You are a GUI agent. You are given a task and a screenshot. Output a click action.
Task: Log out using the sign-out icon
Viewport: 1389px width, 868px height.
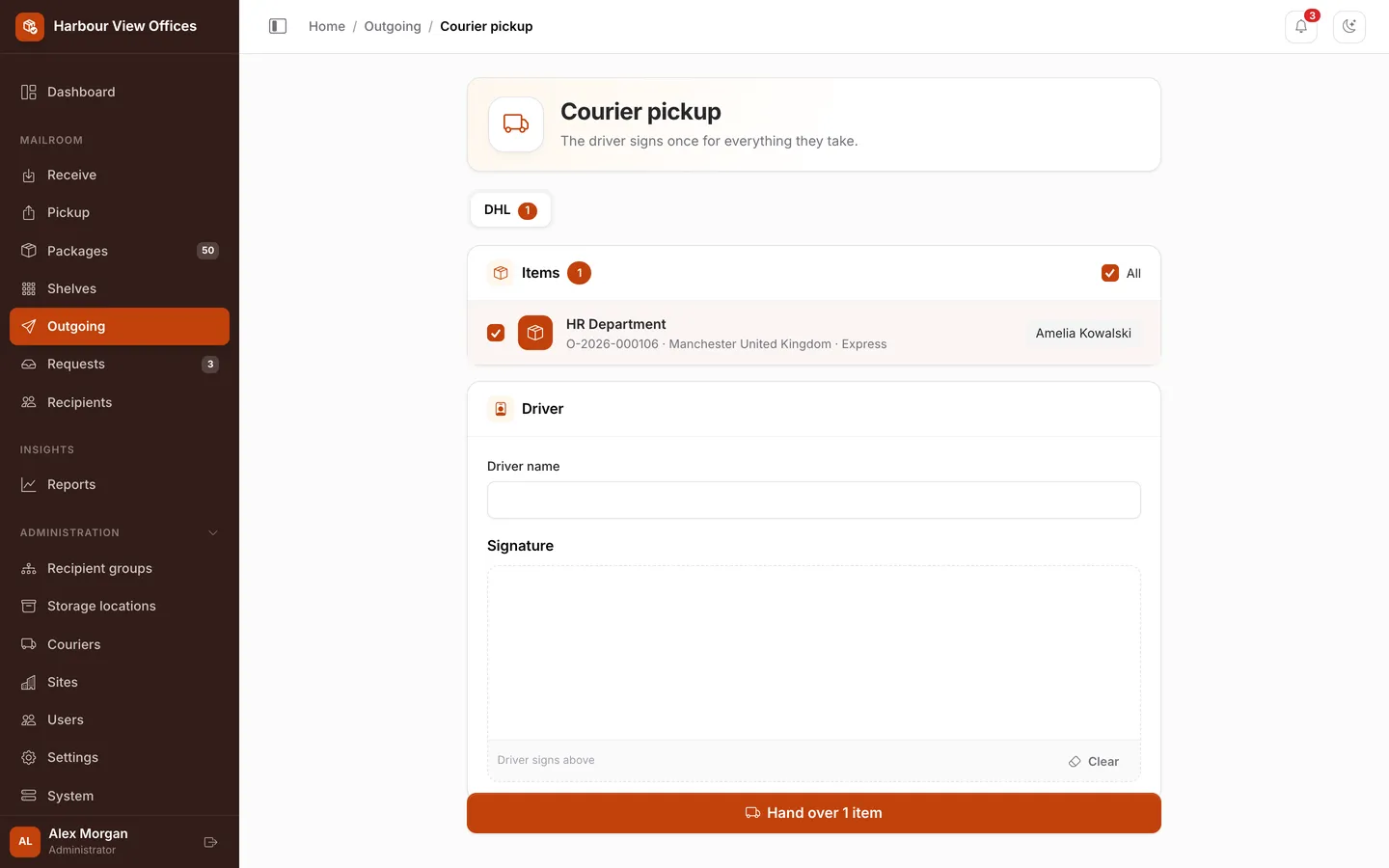coord(210,842)
